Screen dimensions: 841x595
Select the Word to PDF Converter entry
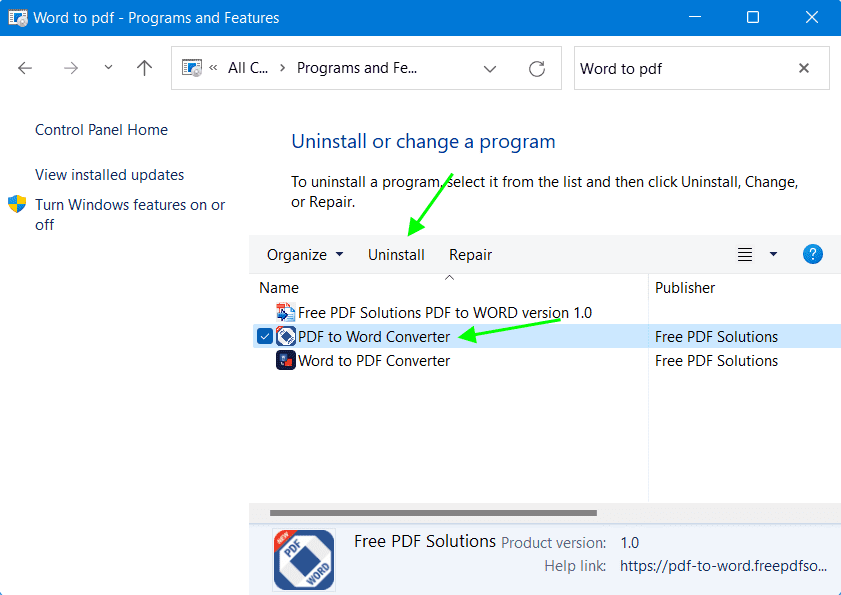point(374,361)
